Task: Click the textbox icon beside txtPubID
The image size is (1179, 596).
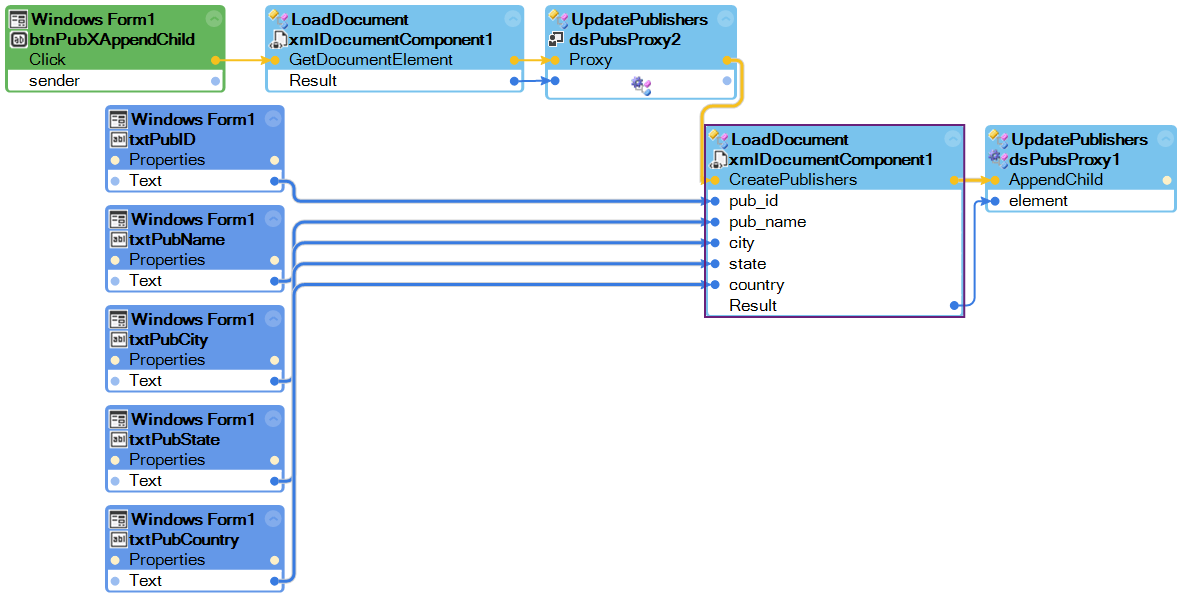Action: coord(118,139)
